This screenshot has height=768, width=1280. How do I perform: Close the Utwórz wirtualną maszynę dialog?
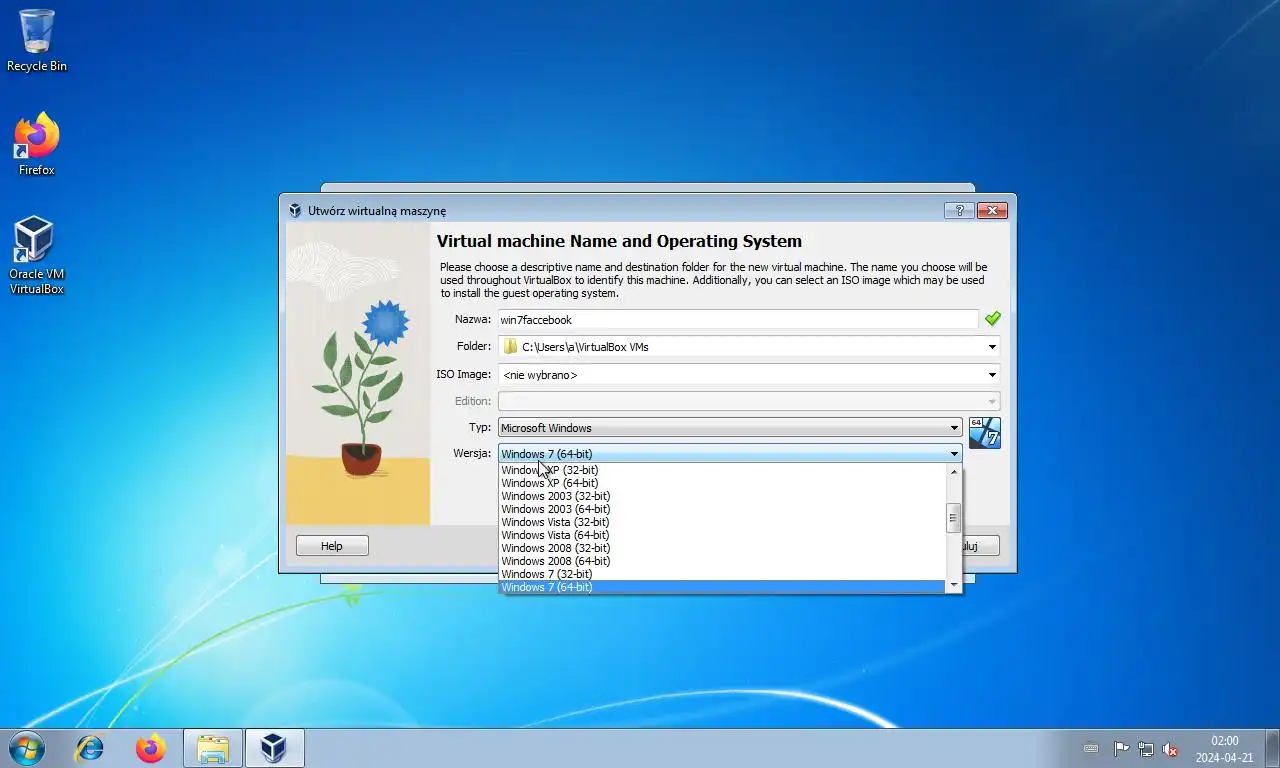pyautogui.click(x=992, y=210)
